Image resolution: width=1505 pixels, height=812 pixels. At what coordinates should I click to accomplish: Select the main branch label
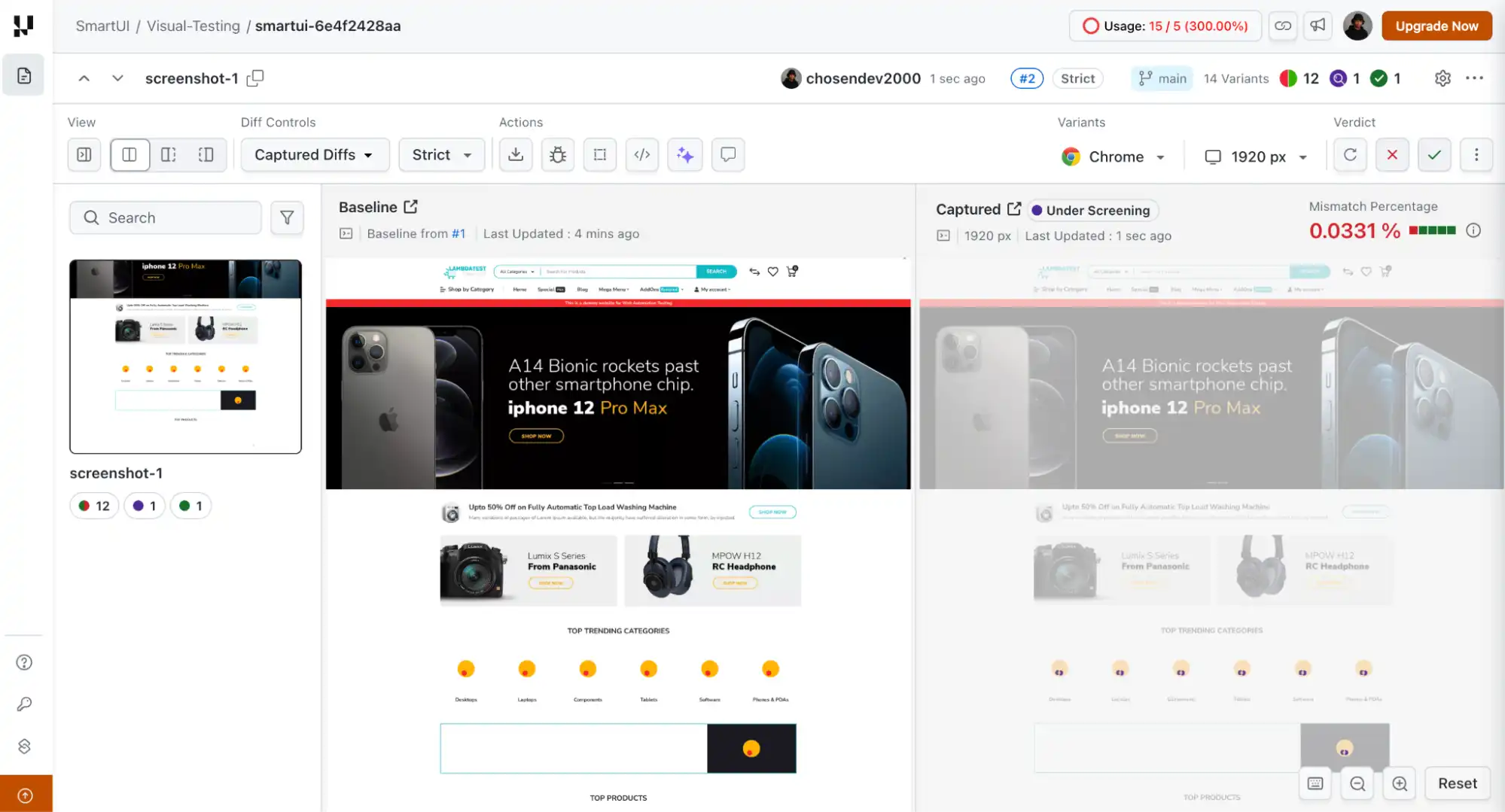(1162, 78)
